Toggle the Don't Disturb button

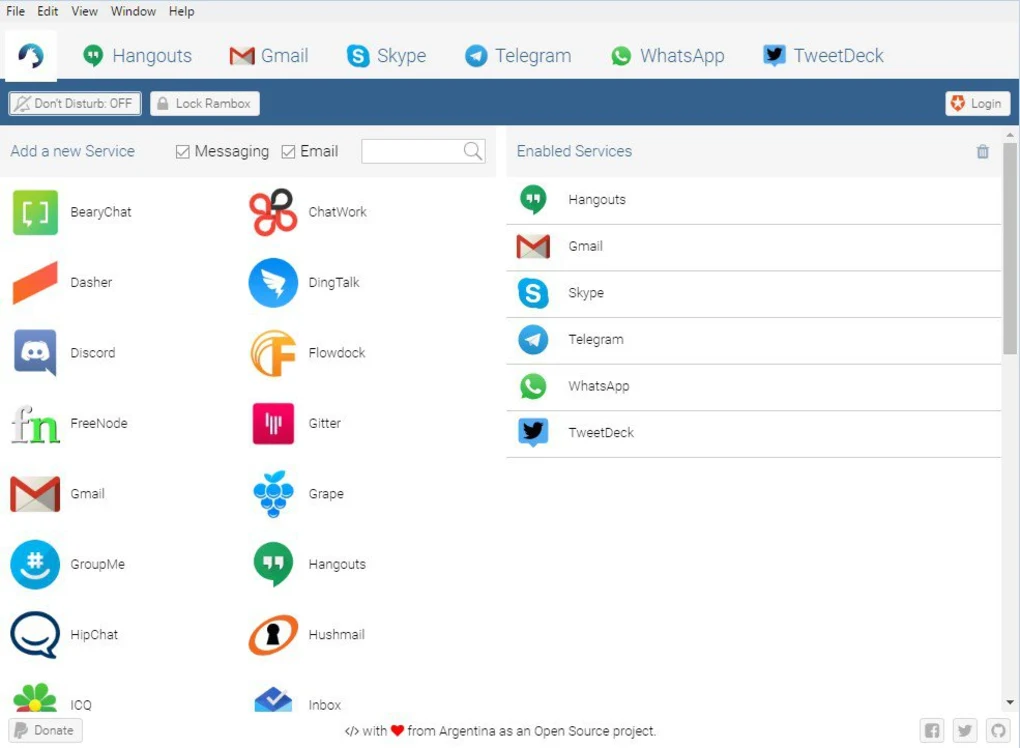coord(75,103)
